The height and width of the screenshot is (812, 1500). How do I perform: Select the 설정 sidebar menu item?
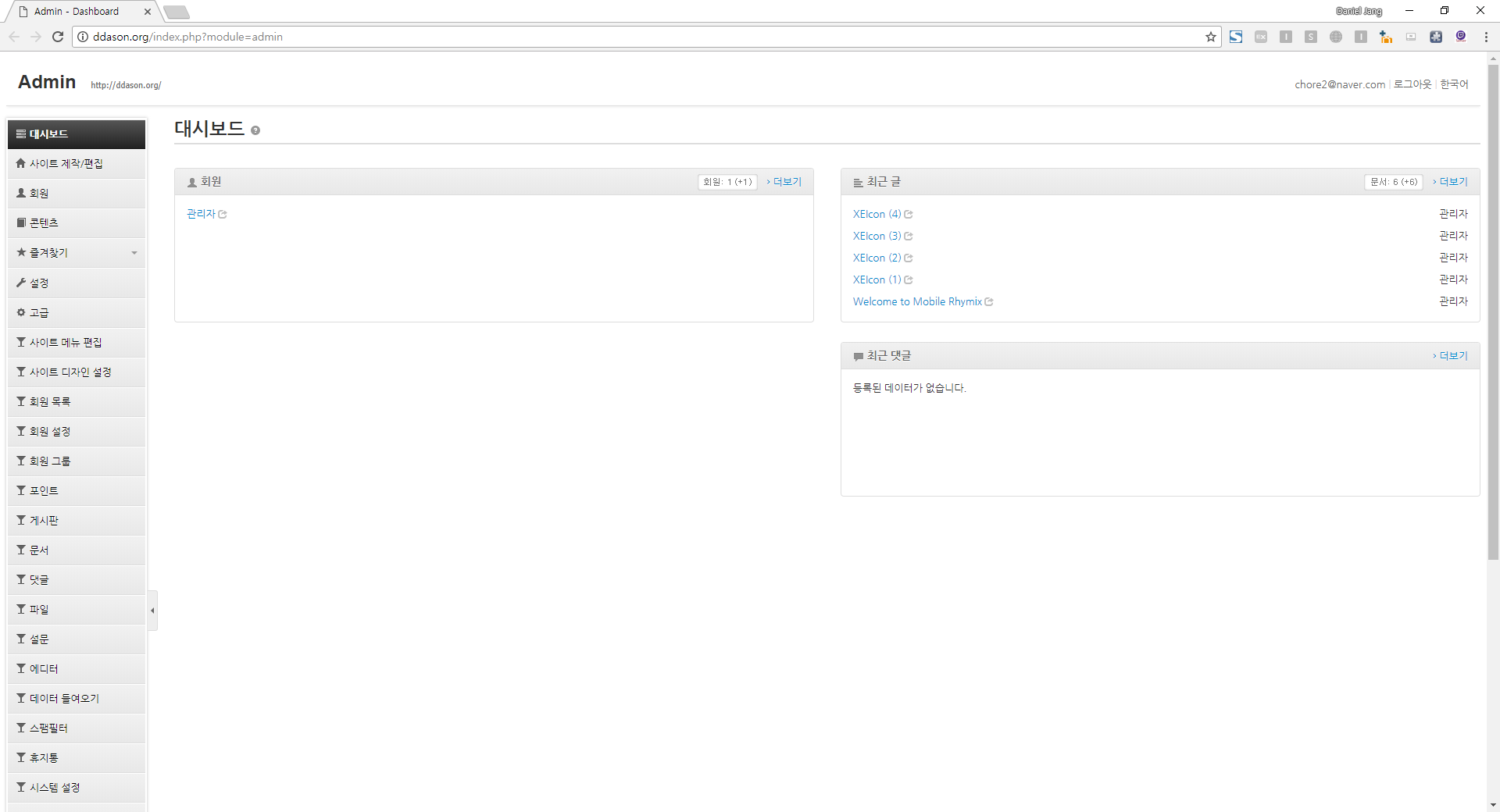click(x=39, y=283)
